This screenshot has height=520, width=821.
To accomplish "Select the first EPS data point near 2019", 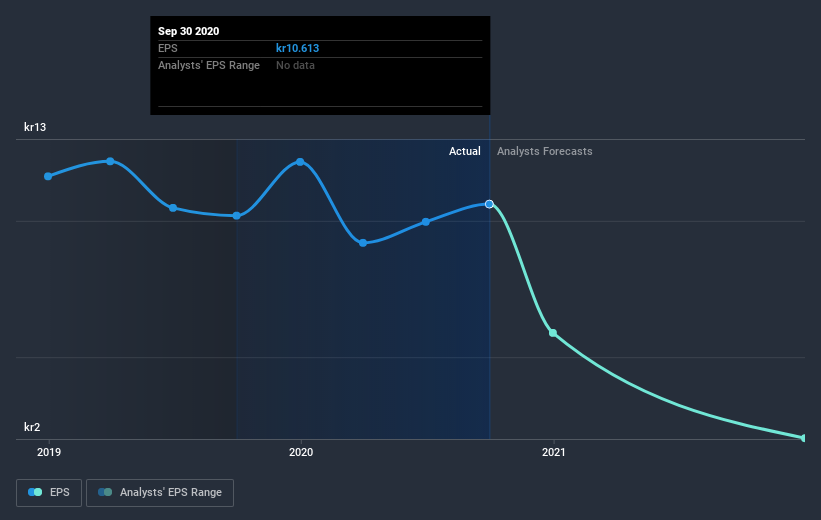I will click(x=48, y=176).
